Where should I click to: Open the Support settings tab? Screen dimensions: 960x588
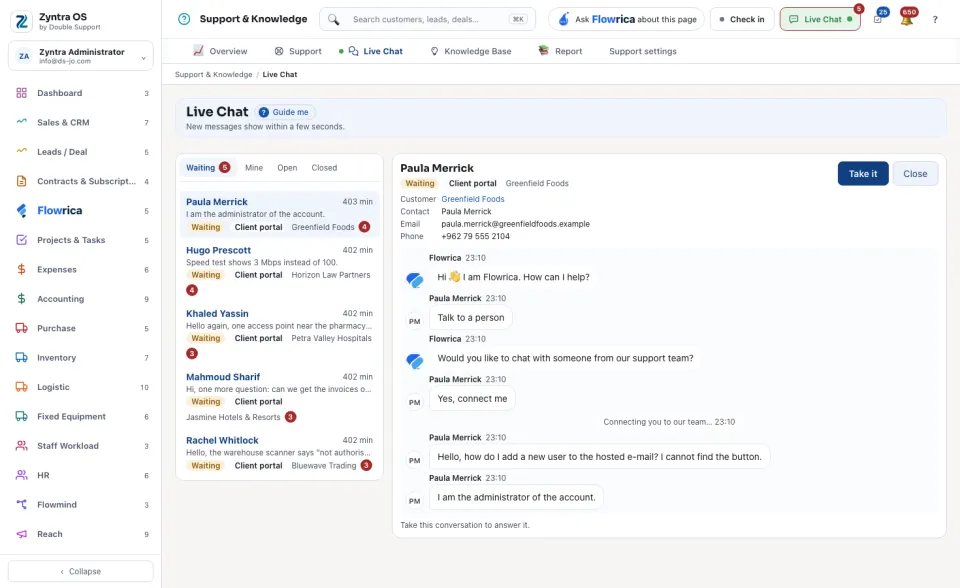point(643,51)
